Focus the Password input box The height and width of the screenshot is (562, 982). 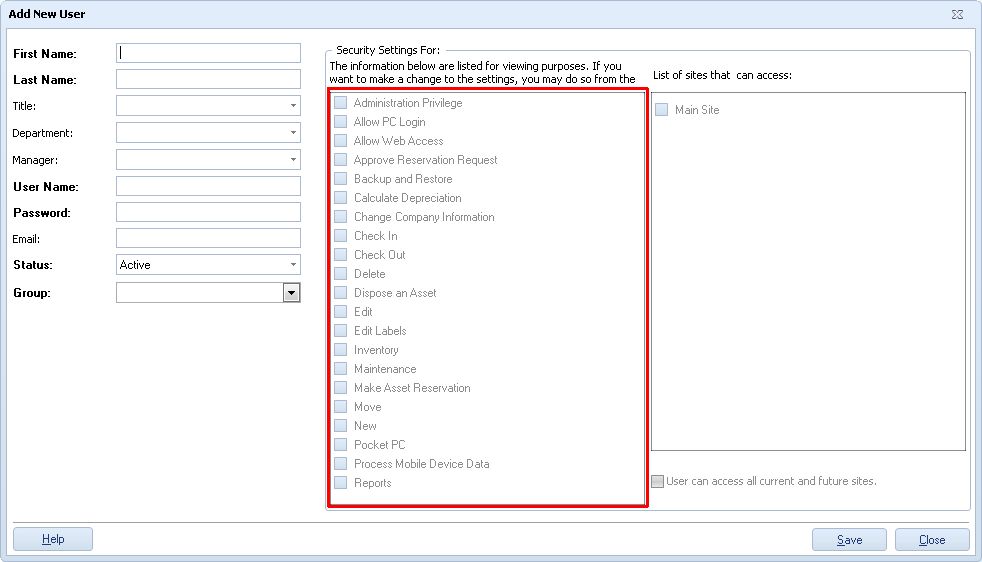[208, 212]
